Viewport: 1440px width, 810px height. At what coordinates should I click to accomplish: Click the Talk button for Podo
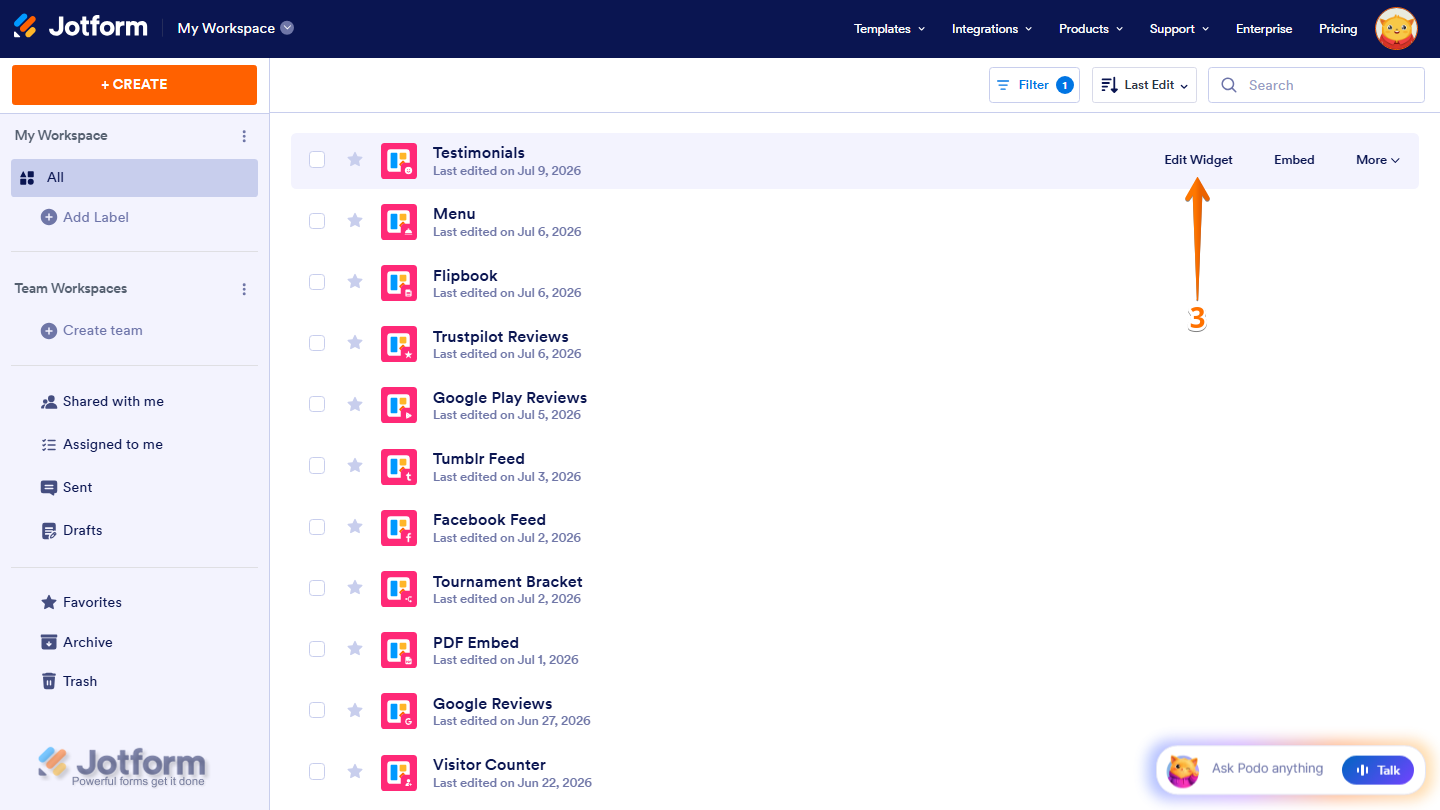click(x=1378, y=770)
